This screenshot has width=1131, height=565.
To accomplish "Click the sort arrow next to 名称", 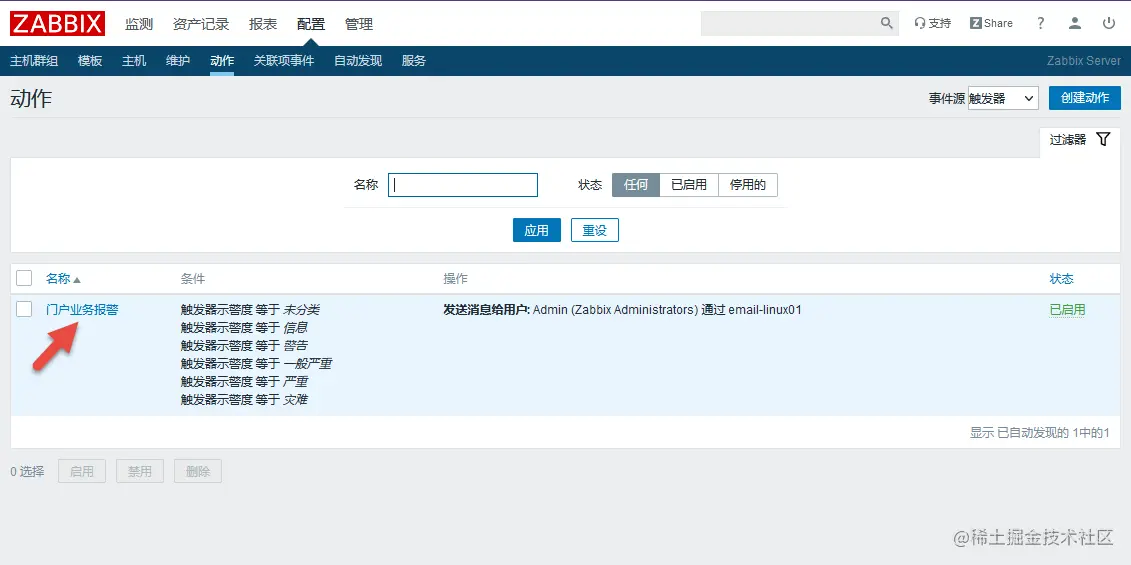I will point(77,279).
